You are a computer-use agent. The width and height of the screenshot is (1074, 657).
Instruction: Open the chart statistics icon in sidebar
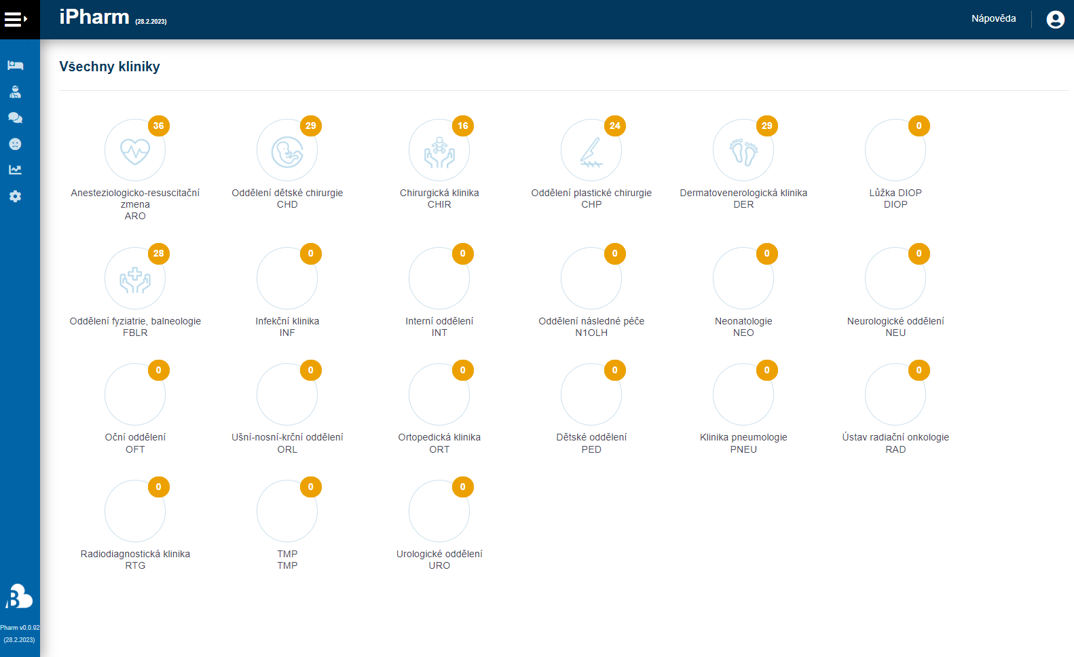click(15, 170)
